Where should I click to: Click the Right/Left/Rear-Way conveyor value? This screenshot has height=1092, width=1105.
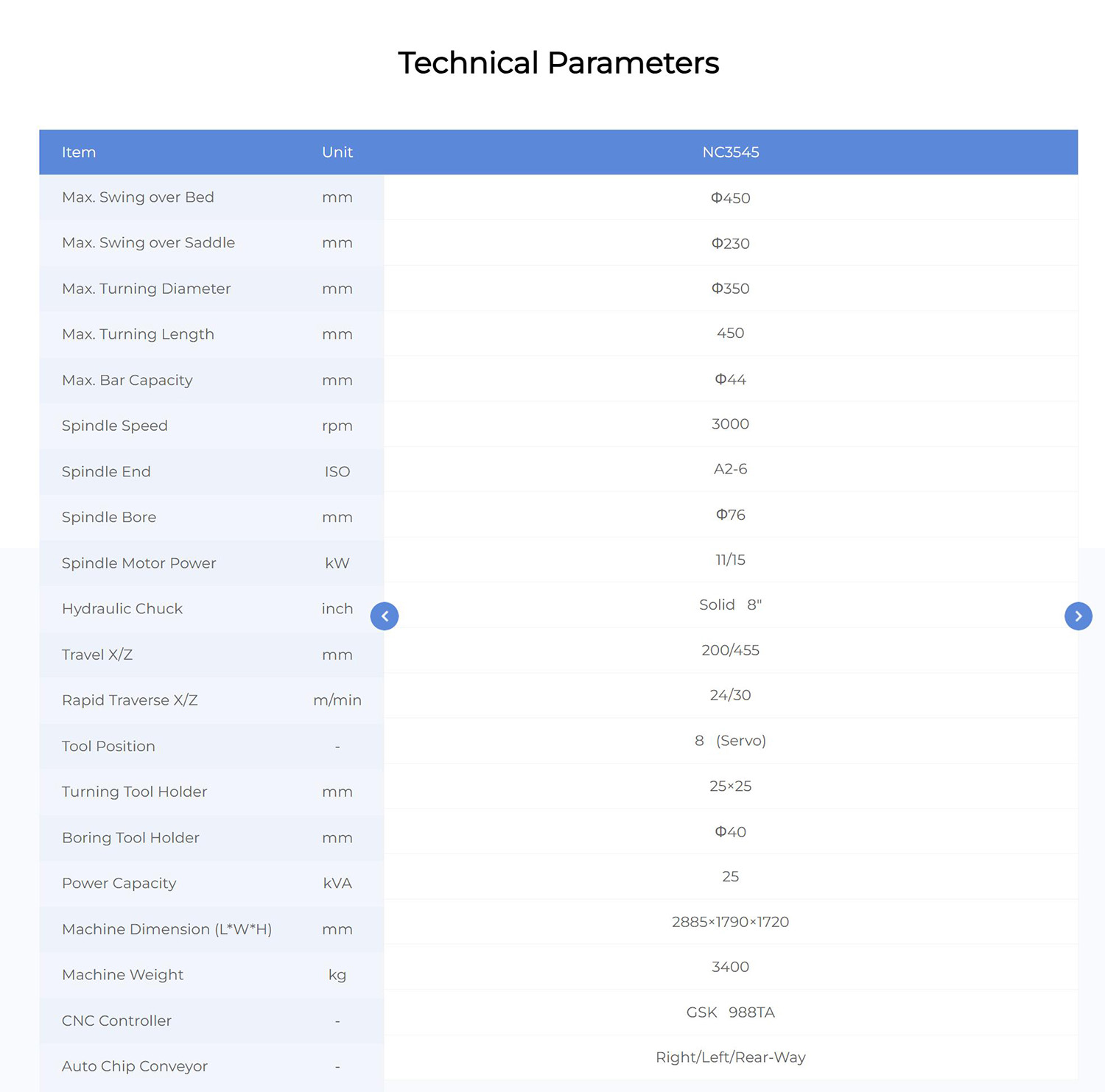tap(730, 1057)
